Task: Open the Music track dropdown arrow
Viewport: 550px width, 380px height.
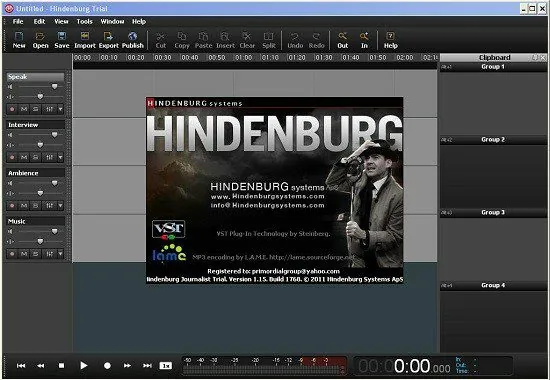Action: [60, 253]
